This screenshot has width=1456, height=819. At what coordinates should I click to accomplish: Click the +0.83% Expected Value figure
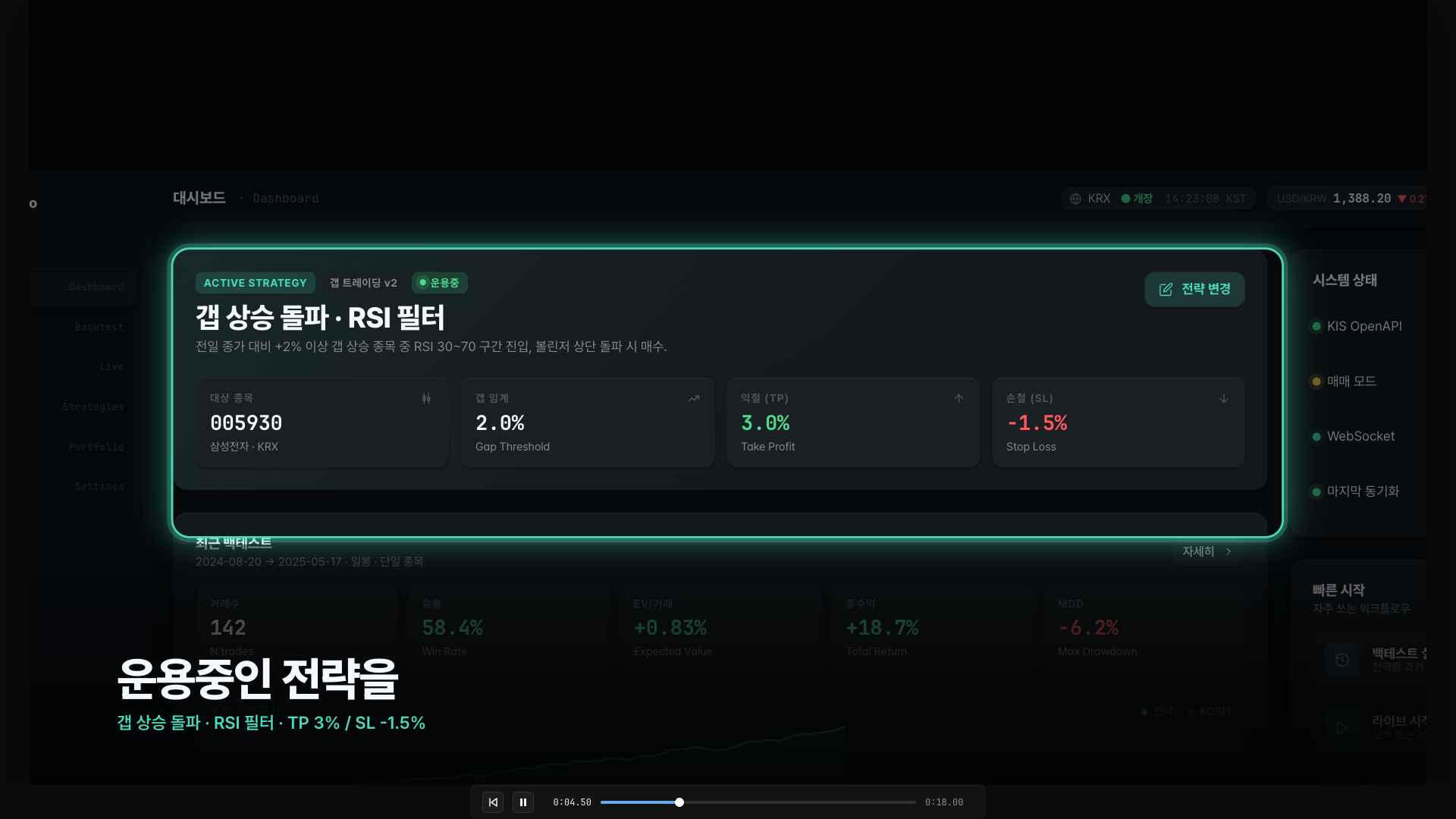[x=670, y=628]
